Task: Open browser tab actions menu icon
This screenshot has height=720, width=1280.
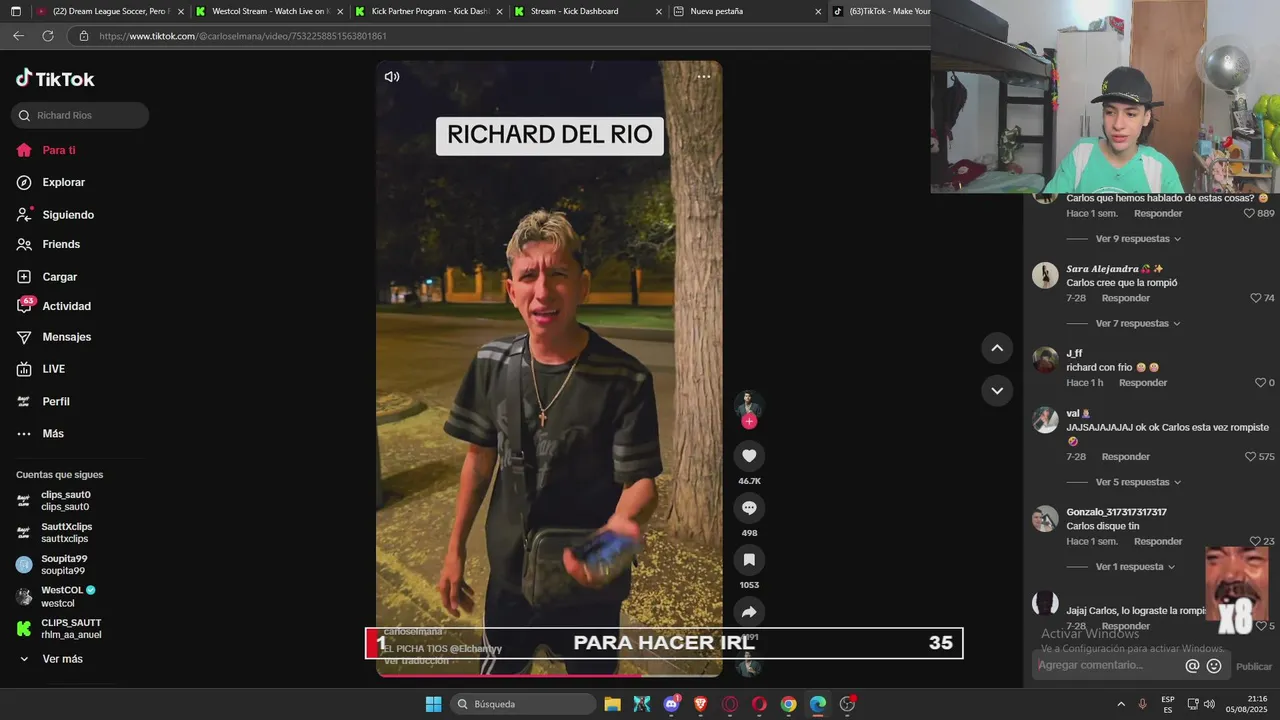Action: point(15,12)
